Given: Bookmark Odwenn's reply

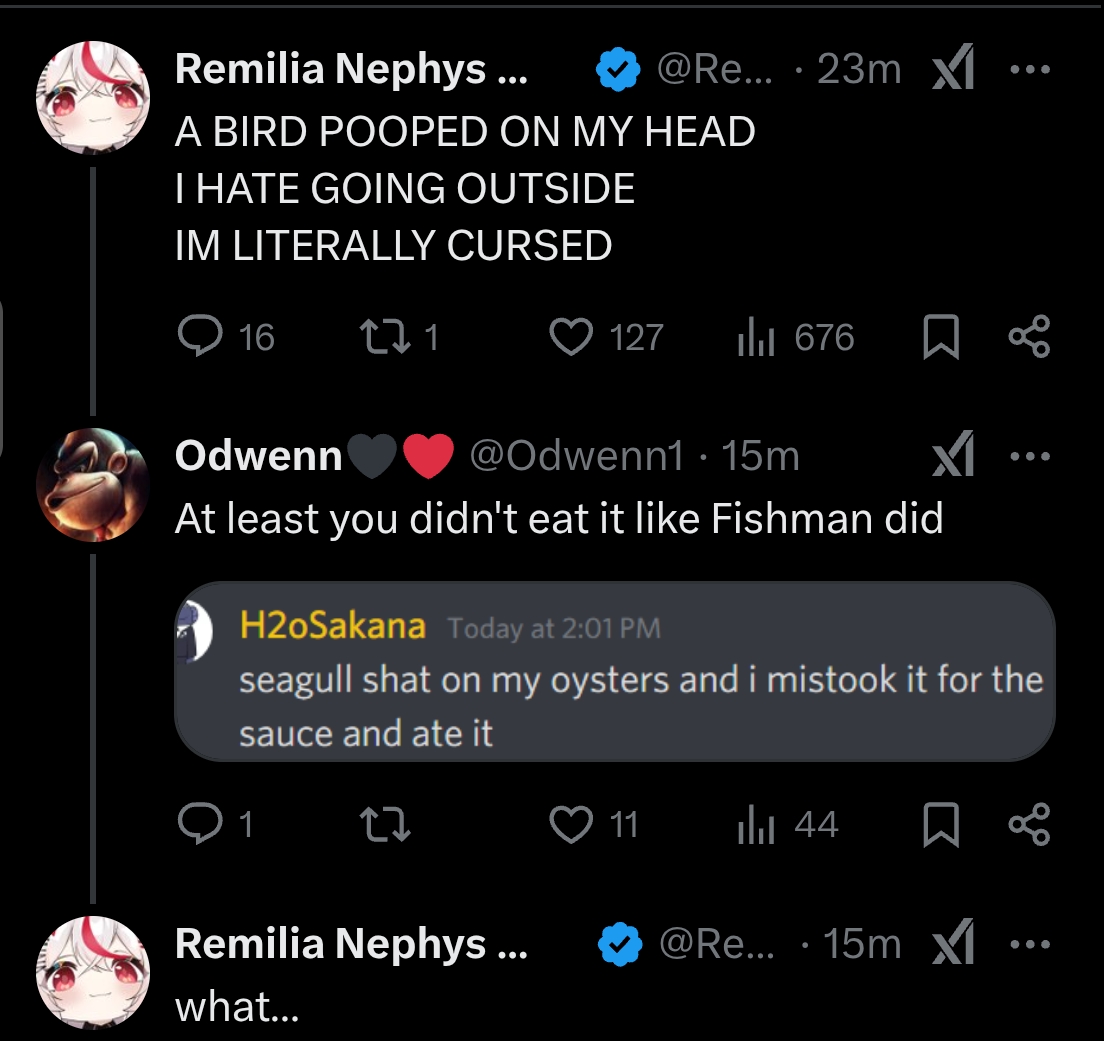Looking at the screenshot, I should (939, 825).
